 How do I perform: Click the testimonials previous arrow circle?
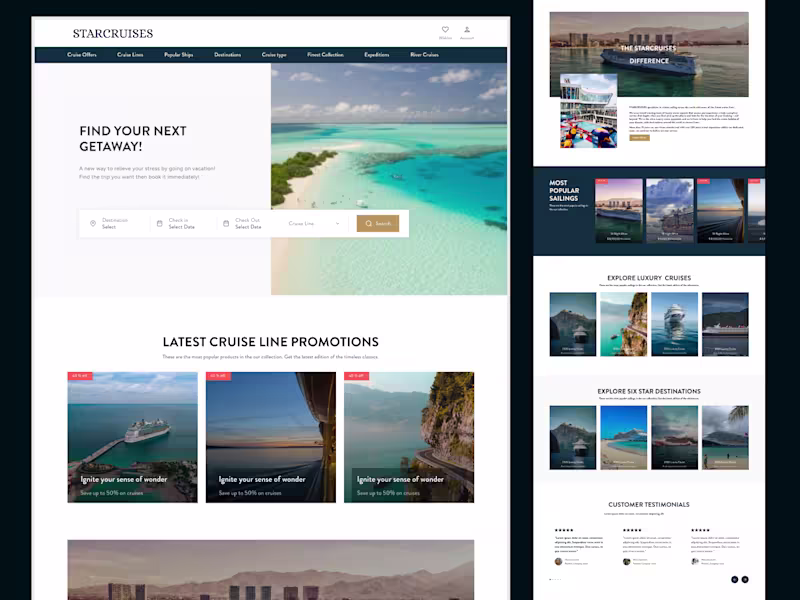coord(734,579)
